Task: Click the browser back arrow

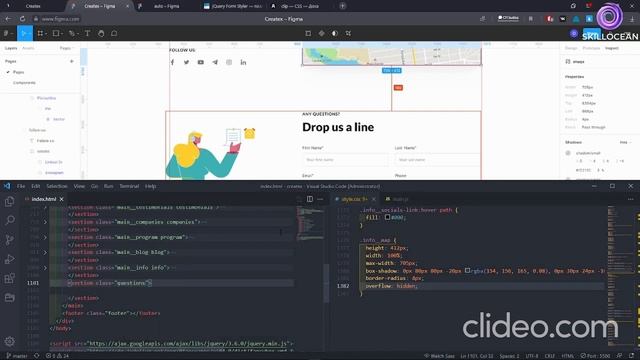Action: click(x=8, y=19)
